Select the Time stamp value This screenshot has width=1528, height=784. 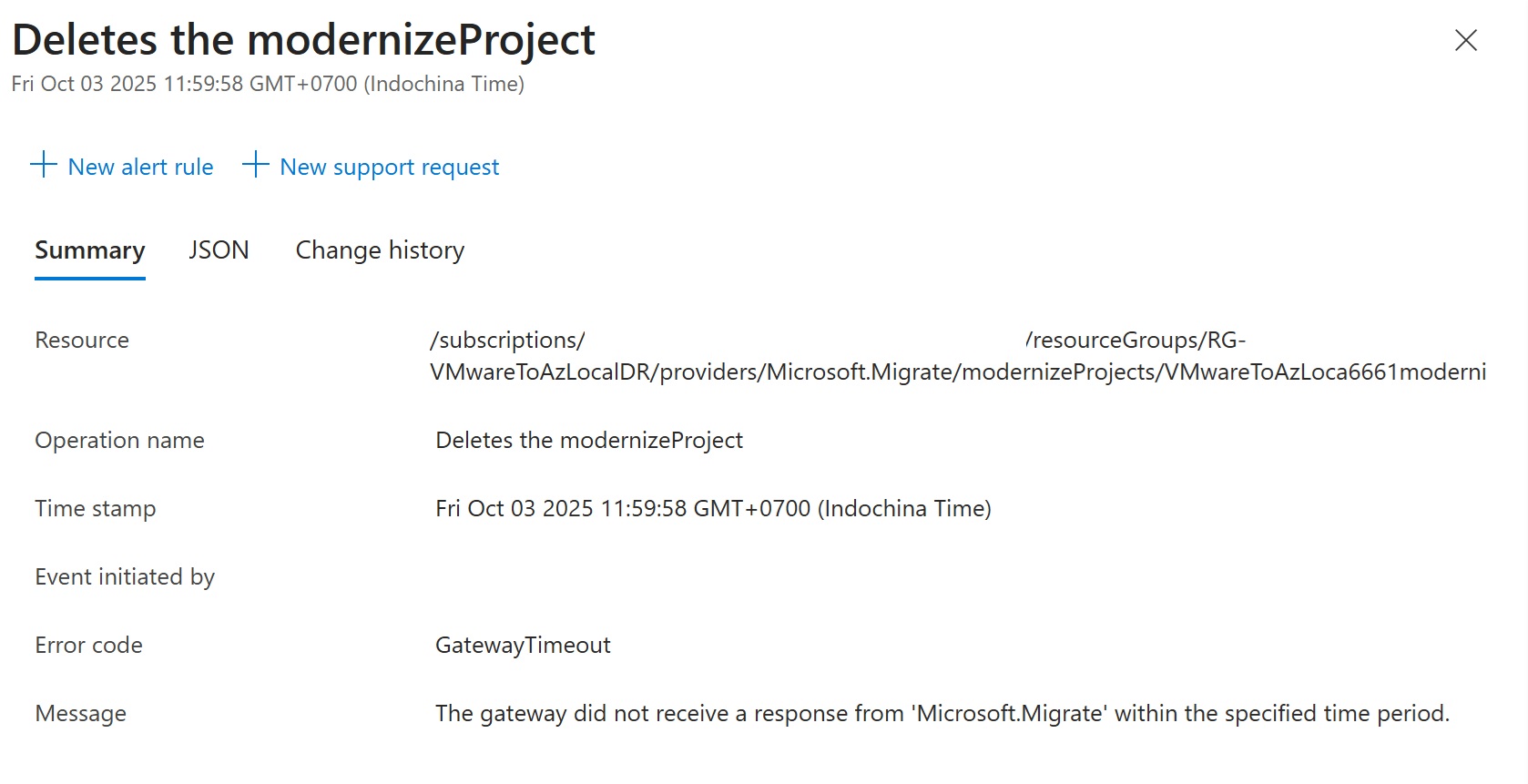[713, 508]
